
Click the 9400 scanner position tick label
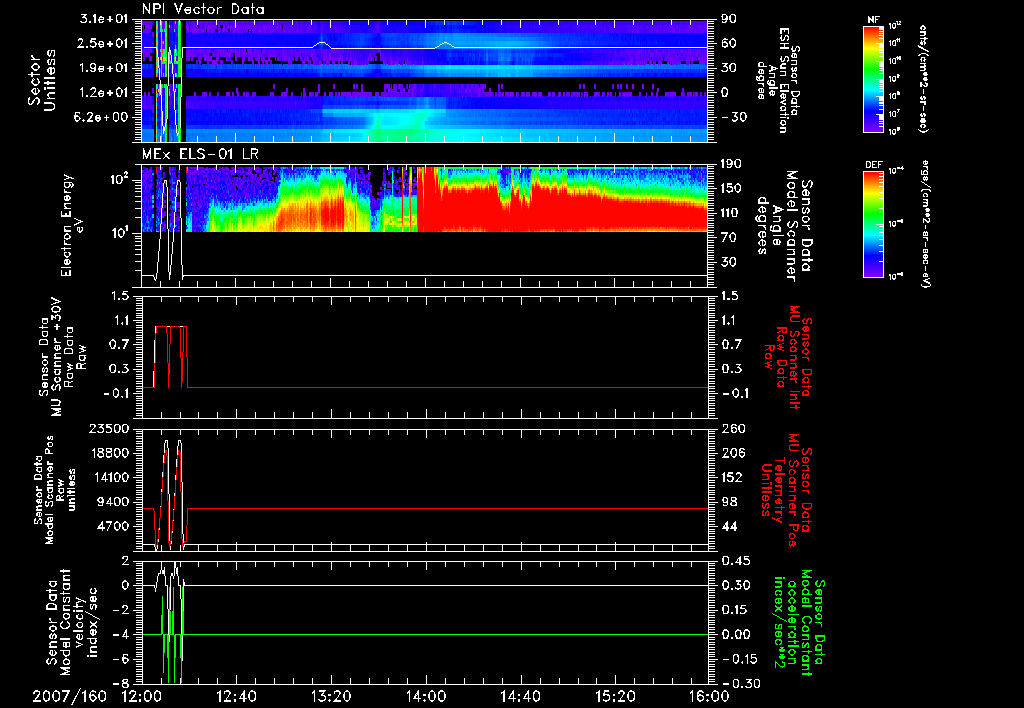point(112,502)
